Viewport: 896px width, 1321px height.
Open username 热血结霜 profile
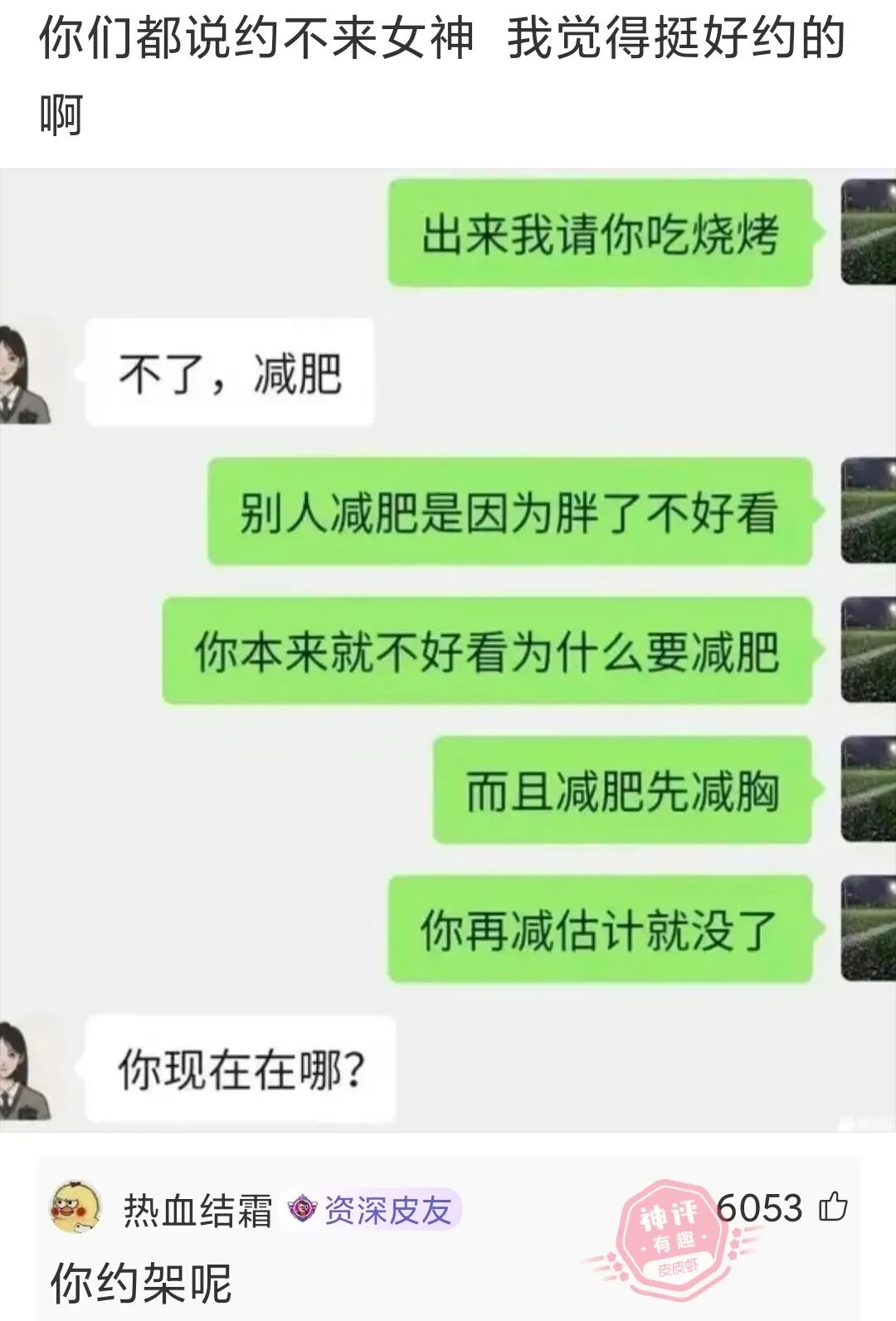[x=197, y=1210]
